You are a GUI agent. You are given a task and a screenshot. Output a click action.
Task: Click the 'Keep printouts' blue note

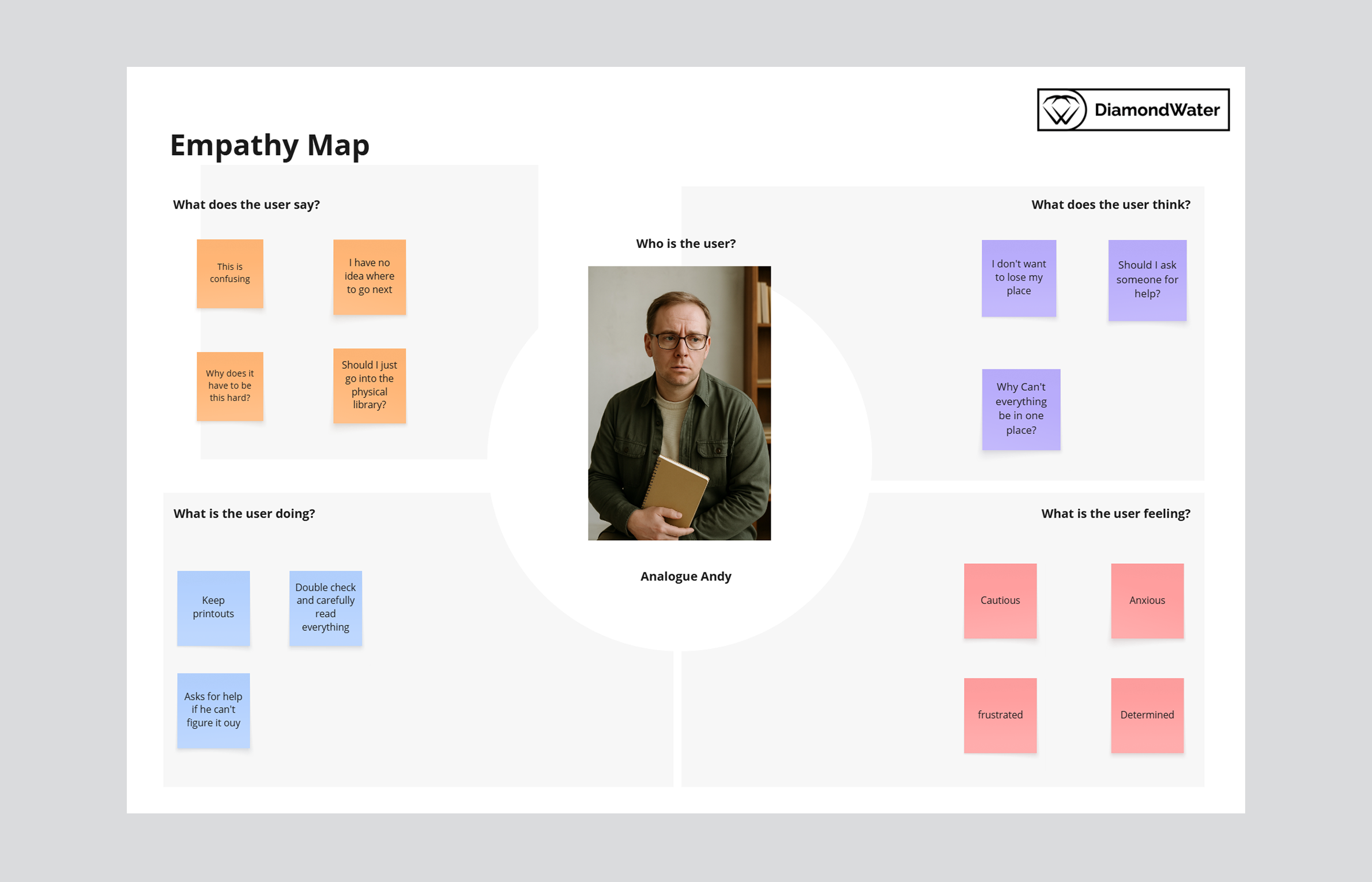click(x=213, y=608)
